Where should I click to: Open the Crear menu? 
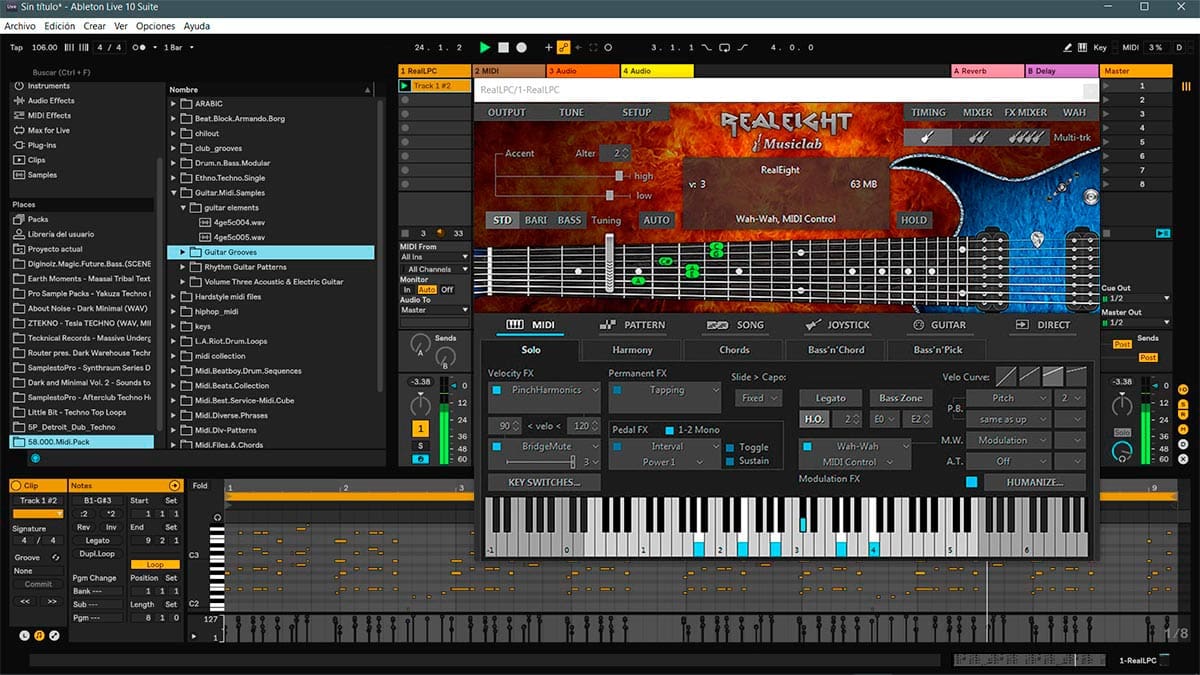pos(96,26)
